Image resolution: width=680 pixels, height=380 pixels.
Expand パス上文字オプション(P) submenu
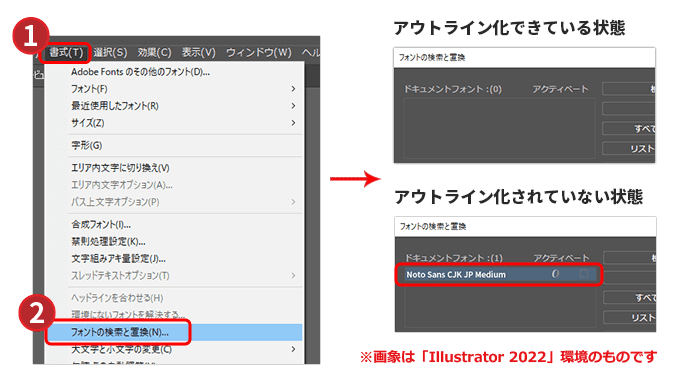click(173, 202)
